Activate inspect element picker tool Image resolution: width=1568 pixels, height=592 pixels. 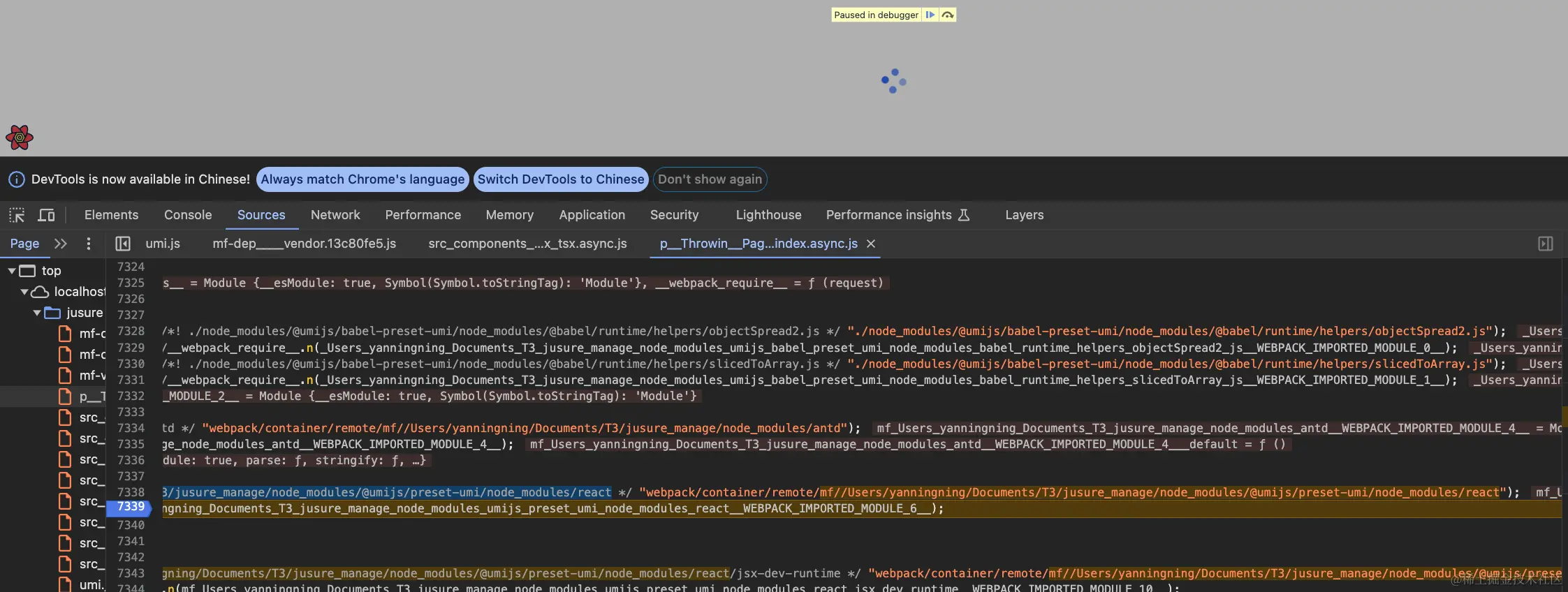coord(17,215)
